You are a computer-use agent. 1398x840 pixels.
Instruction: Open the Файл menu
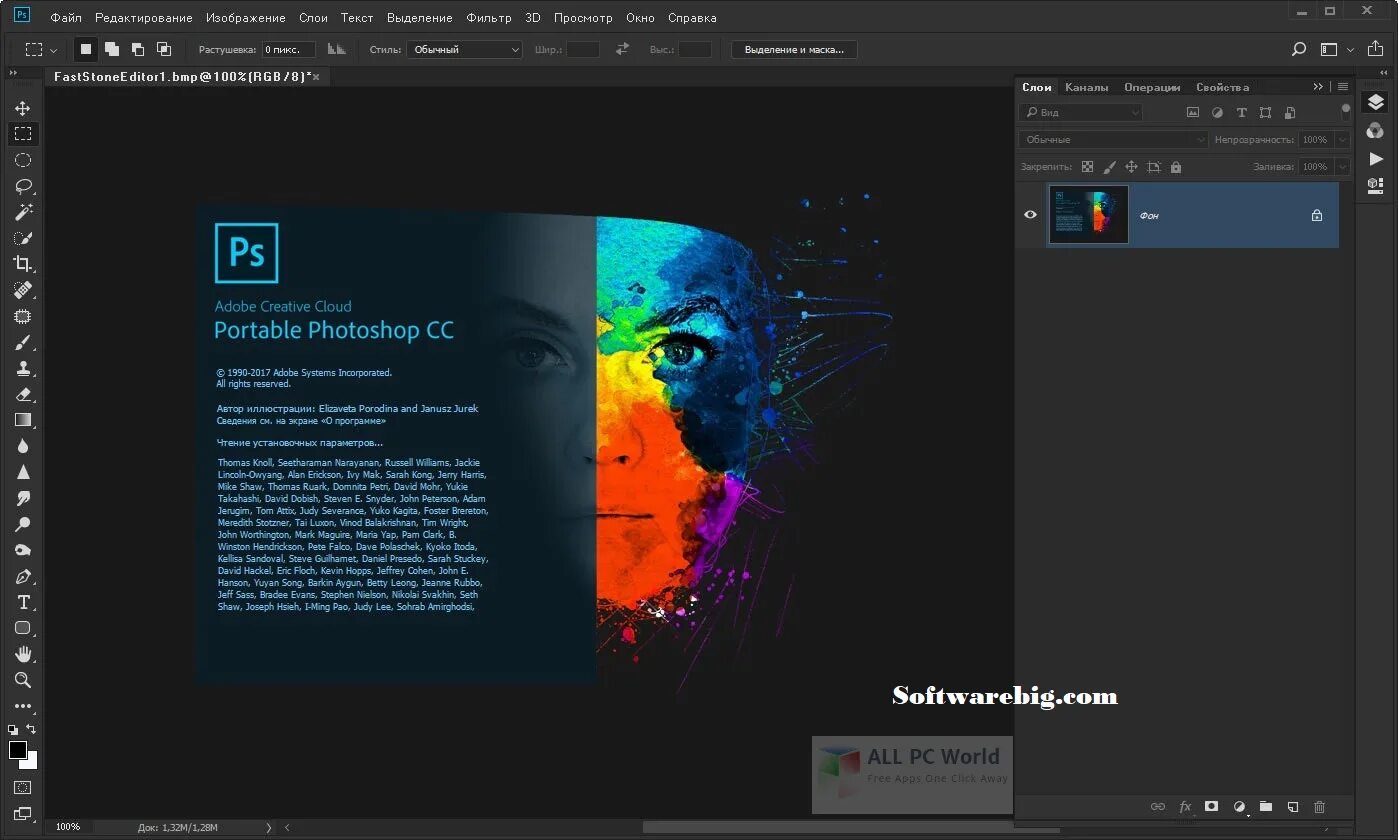click(x=66, y=18)
